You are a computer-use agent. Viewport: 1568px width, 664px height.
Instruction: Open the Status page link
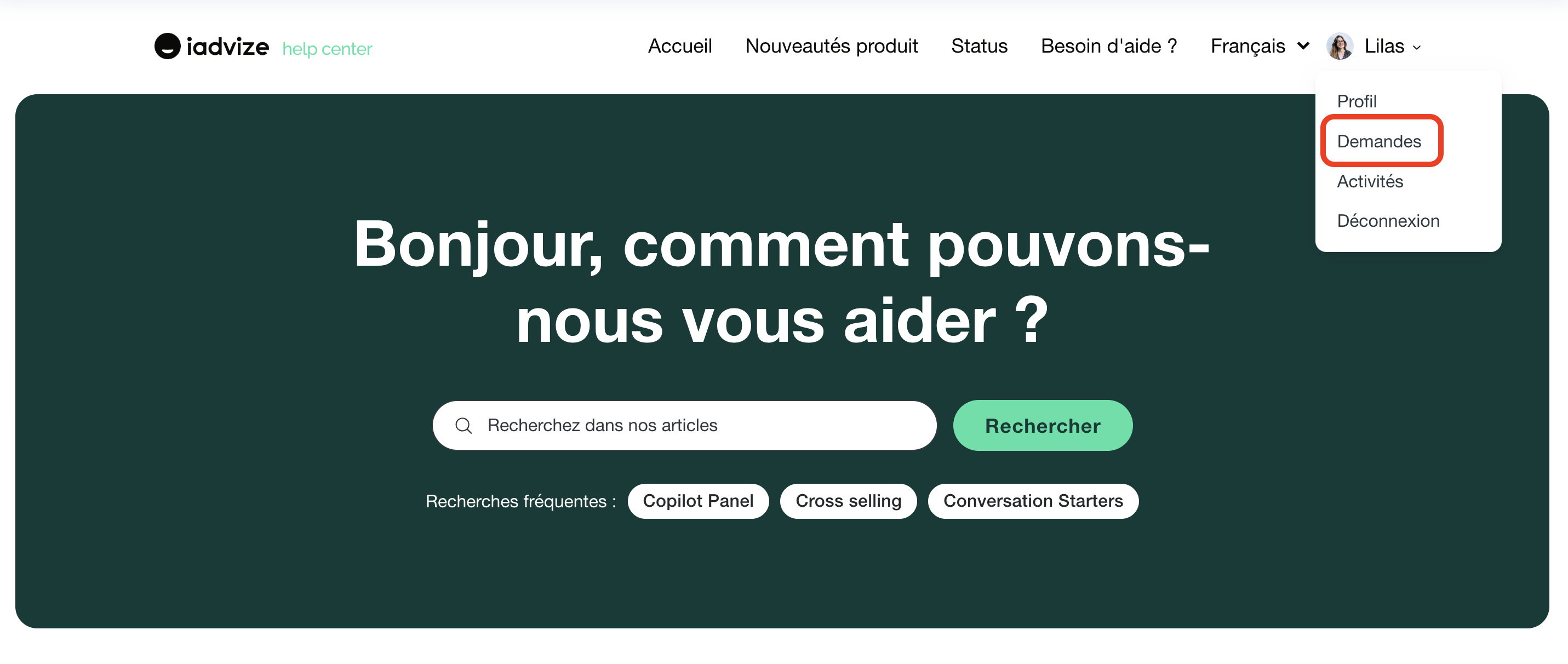[x=979, y=46]
